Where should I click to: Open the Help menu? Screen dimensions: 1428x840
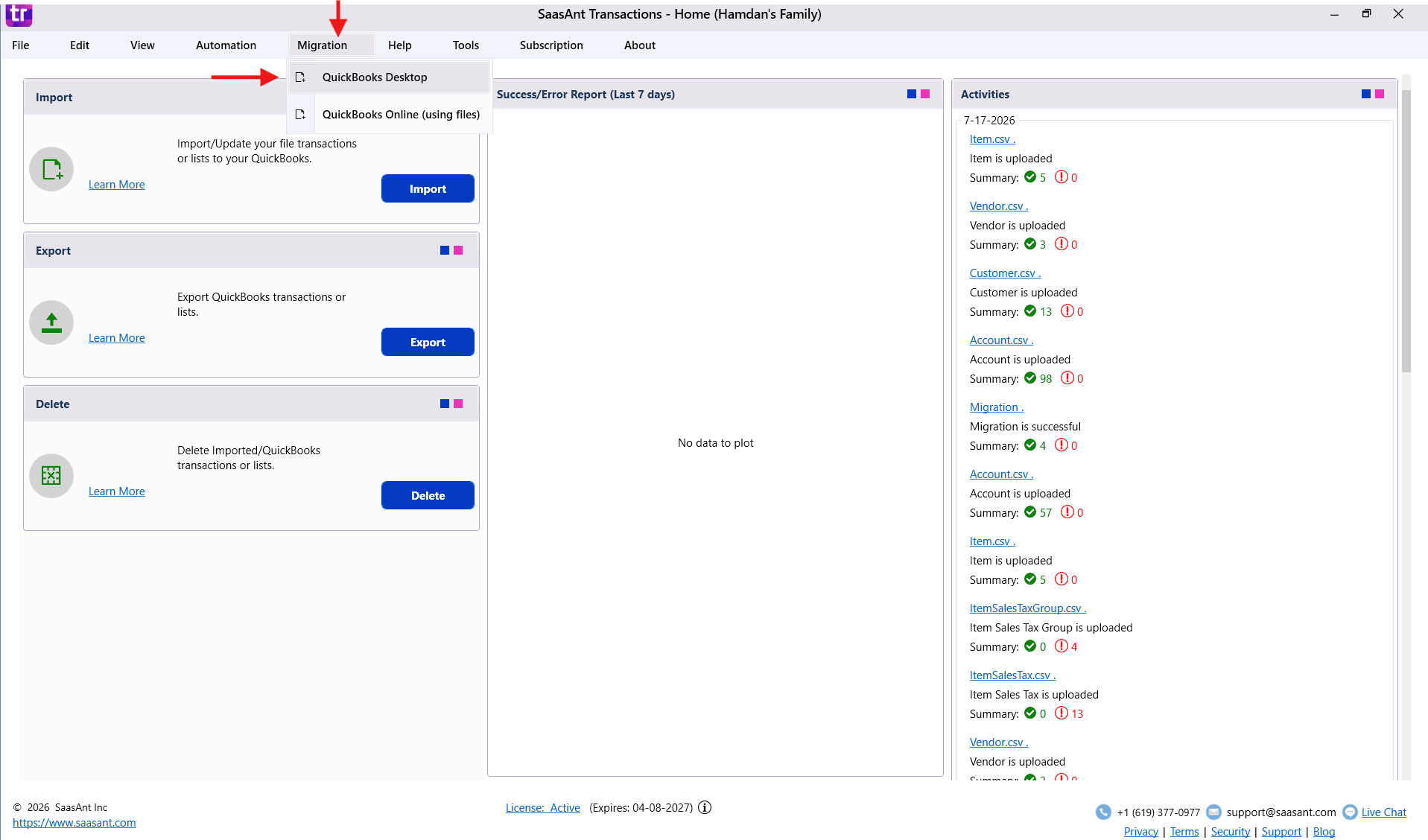tap(400, 45)
